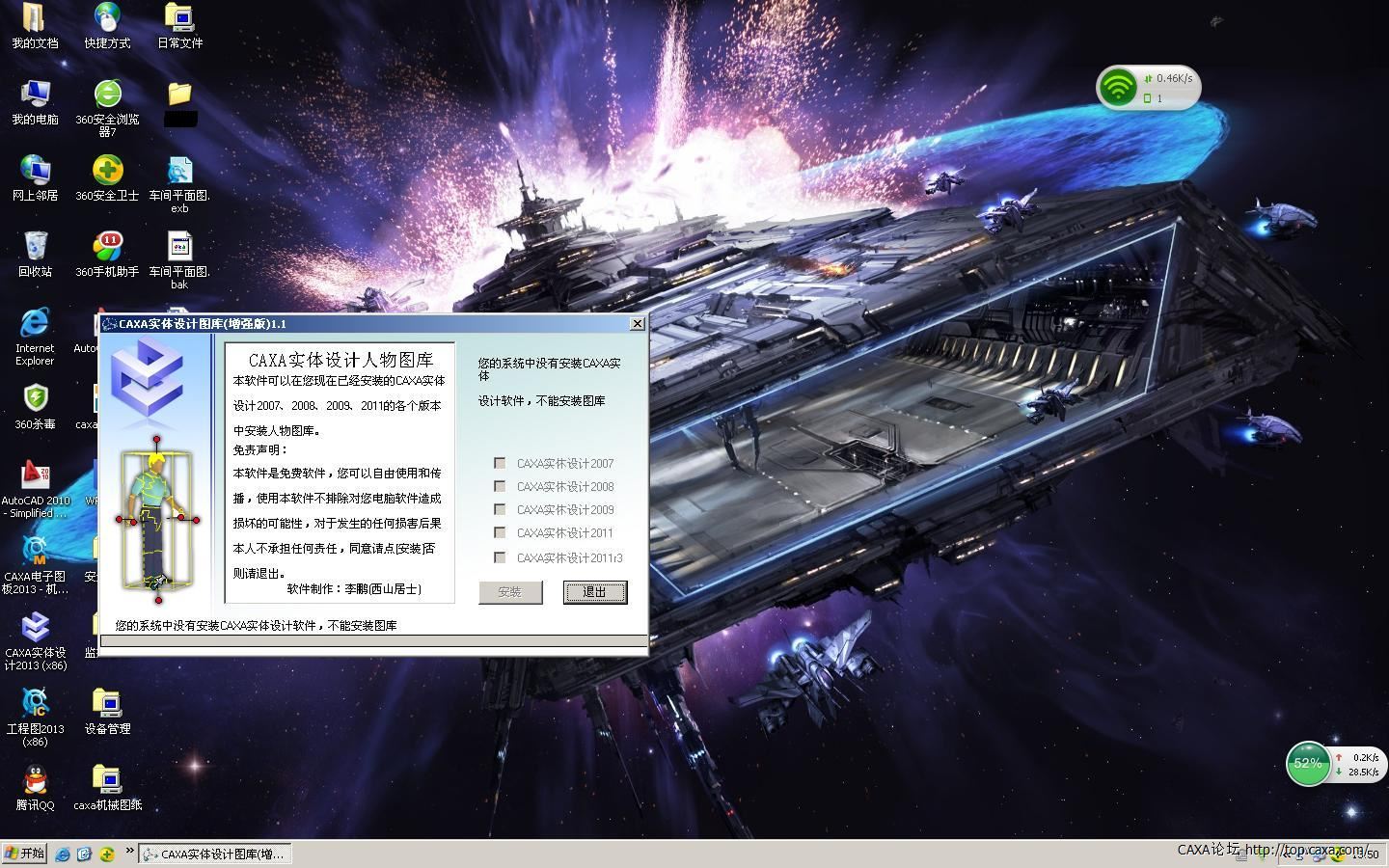Screen dimensions: 1389x868
Task: Launch CAXA电子图板2013 desktop shortcut
Action: tap(35, 565)
